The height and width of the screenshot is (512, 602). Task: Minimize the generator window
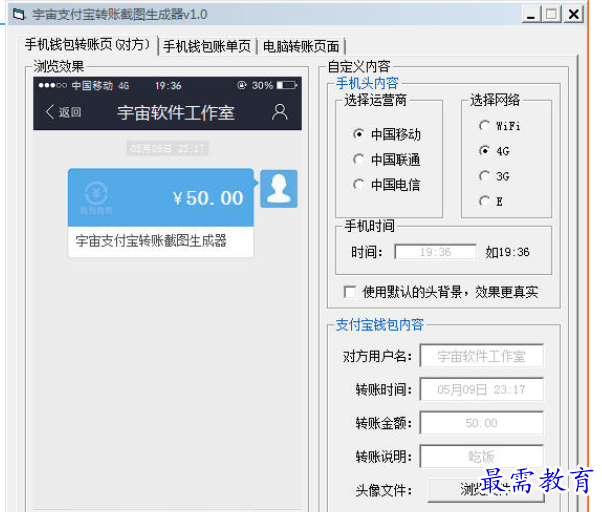(531, 15)
